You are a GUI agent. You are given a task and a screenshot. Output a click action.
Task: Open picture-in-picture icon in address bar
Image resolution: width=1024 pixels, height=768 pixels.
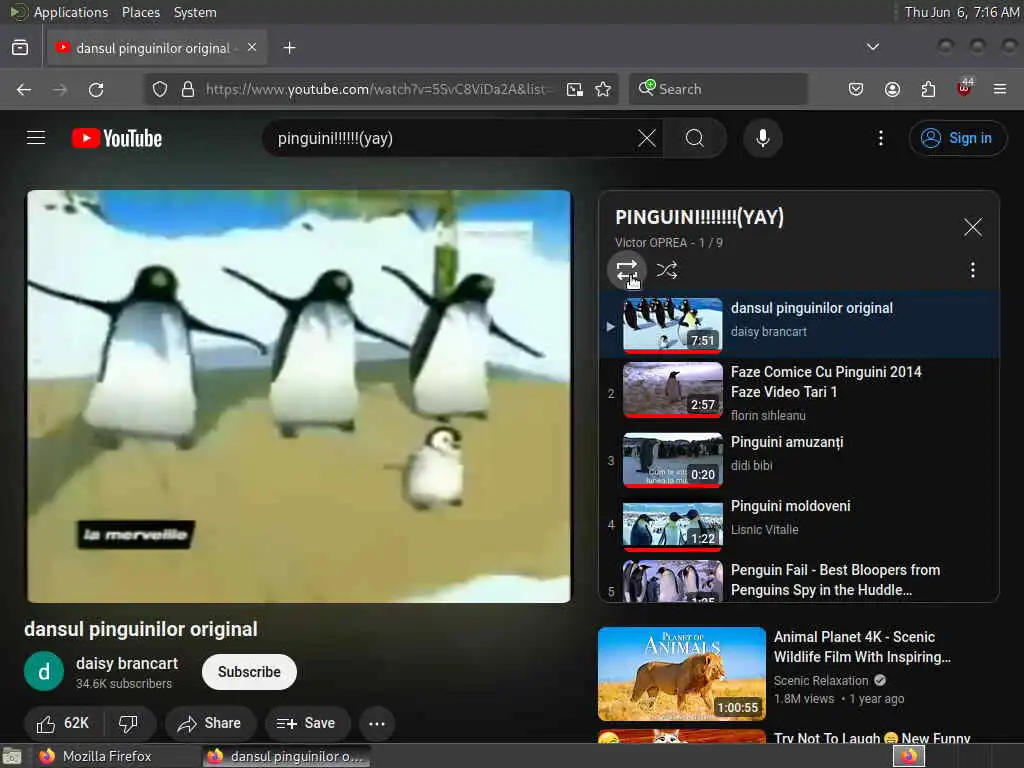coord(575,89)
